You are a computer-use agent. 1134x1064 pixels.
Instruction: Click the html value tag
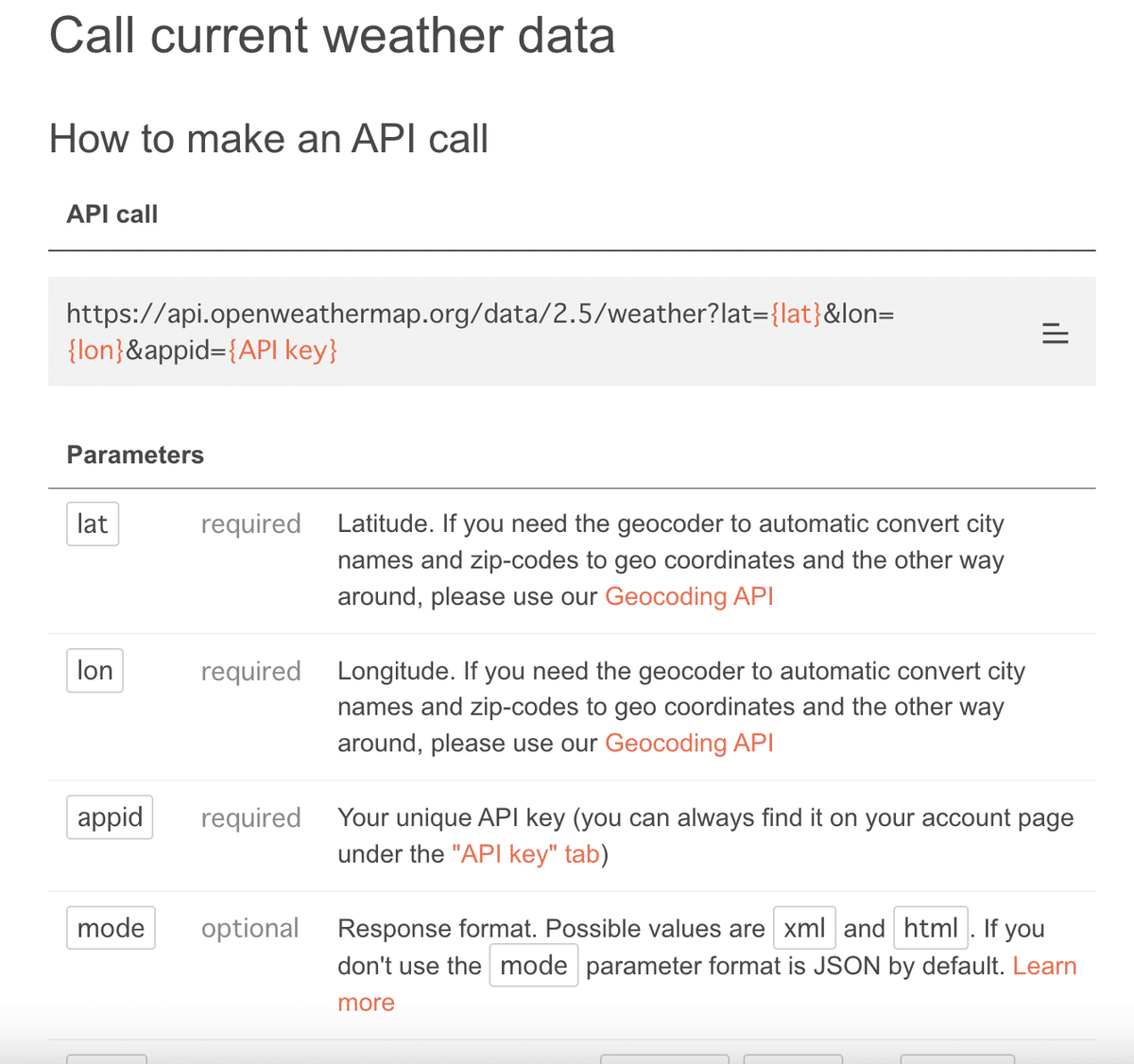(931, 928)
